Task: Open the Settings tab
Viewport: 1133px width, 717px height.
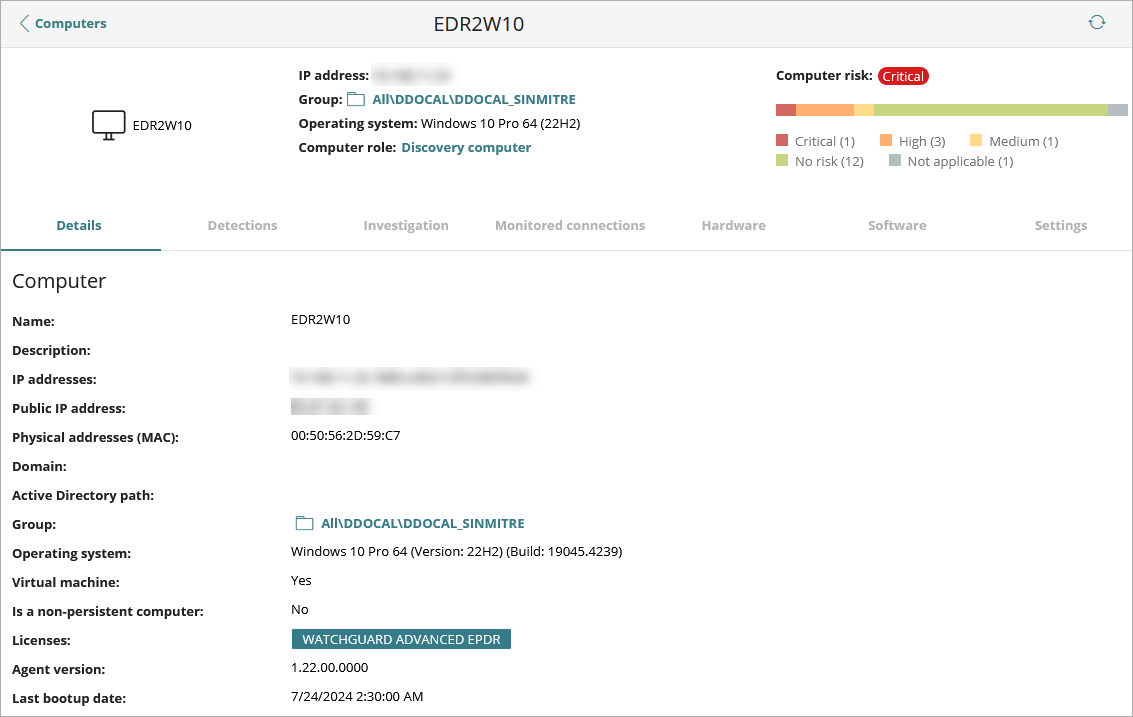Action: pyautogui.click(x=1061, y=225)
